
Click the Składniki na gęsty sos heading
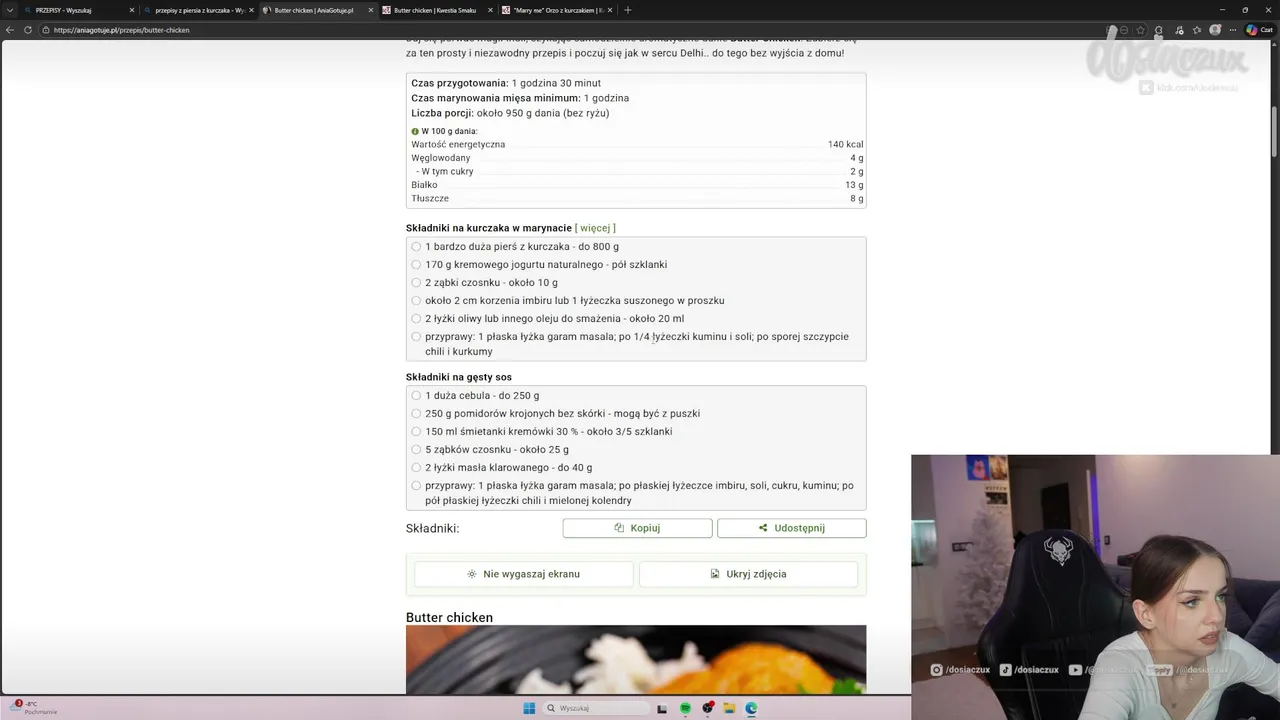pyautogui.click(x=459, y=377)
